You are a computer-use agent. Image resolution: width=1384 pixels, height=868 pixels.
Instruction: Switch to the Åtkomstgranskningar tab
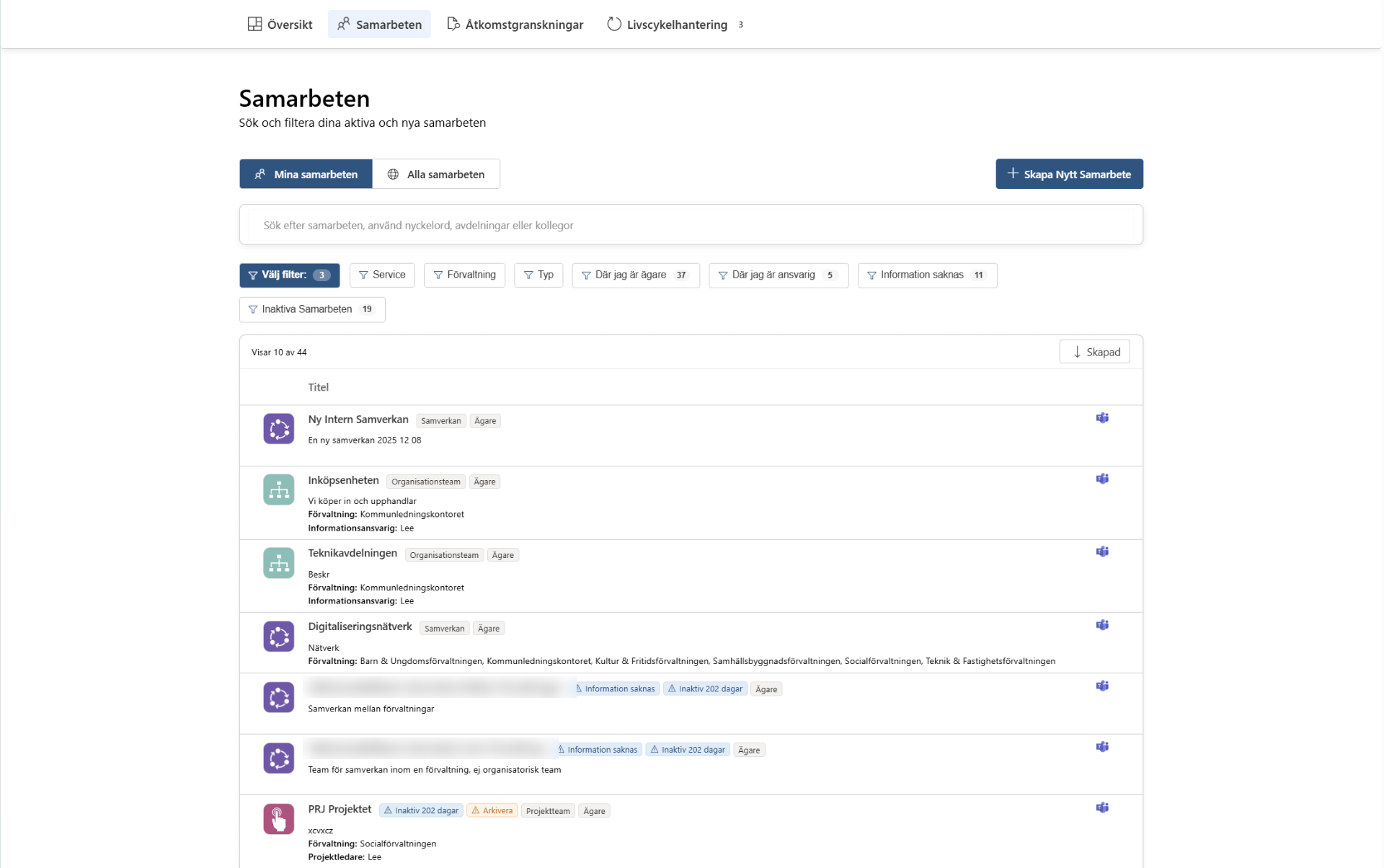(x=515, y=25)
